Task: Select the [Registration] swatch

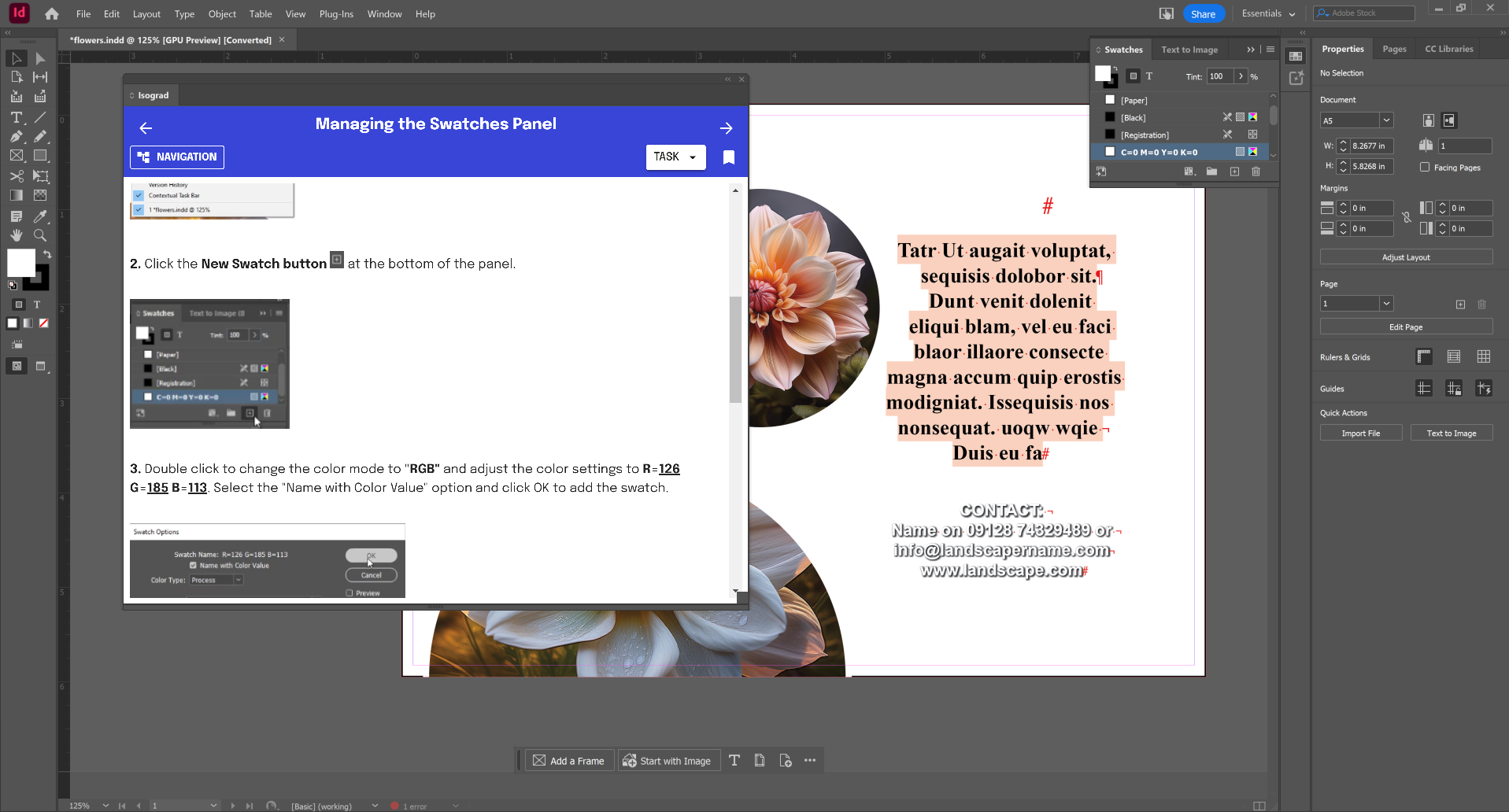Action: point(1180,135)
